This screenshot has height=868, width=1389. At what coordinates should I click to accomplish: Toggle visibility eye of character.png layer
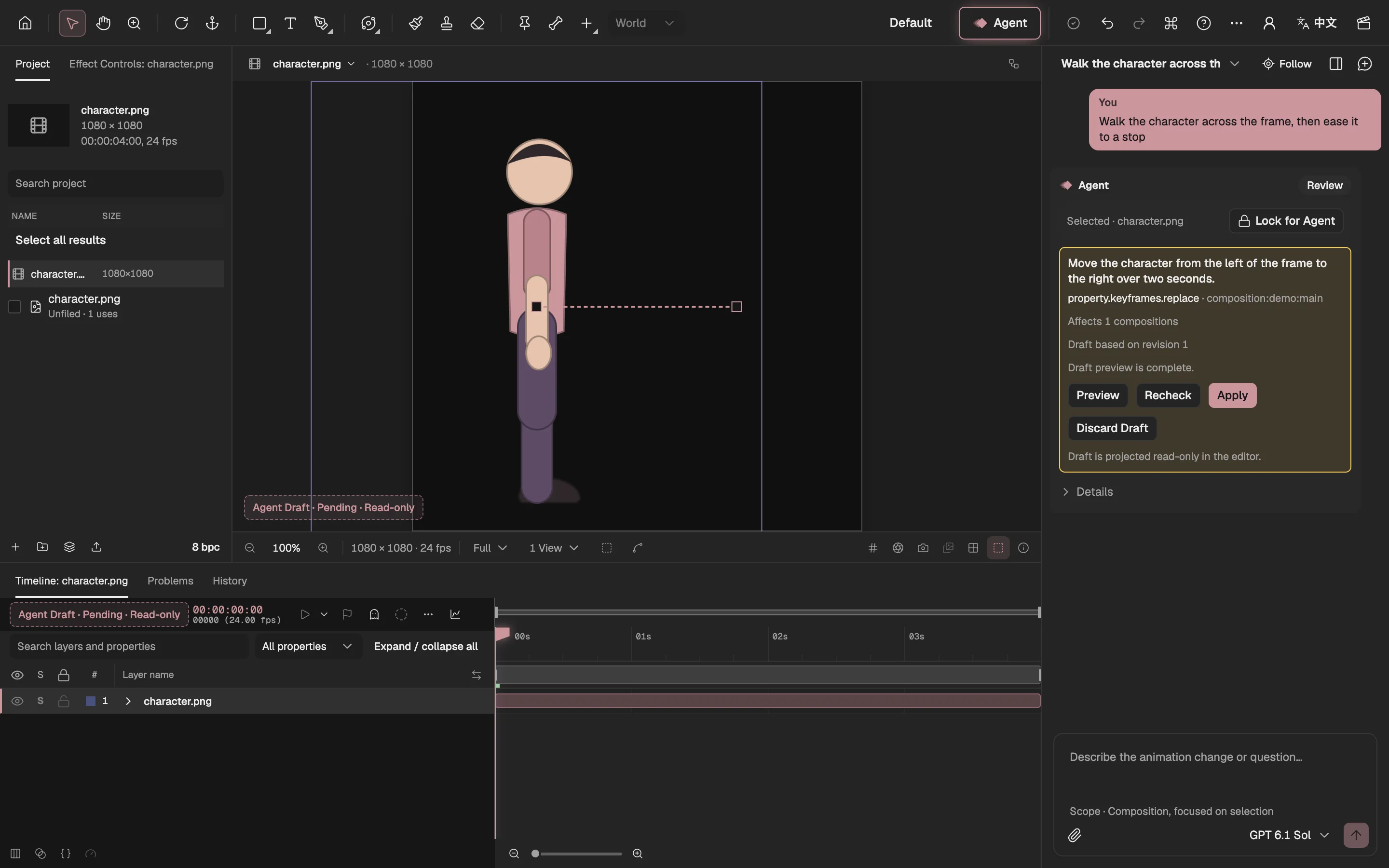pyautogui.click(x=17, y=701)
